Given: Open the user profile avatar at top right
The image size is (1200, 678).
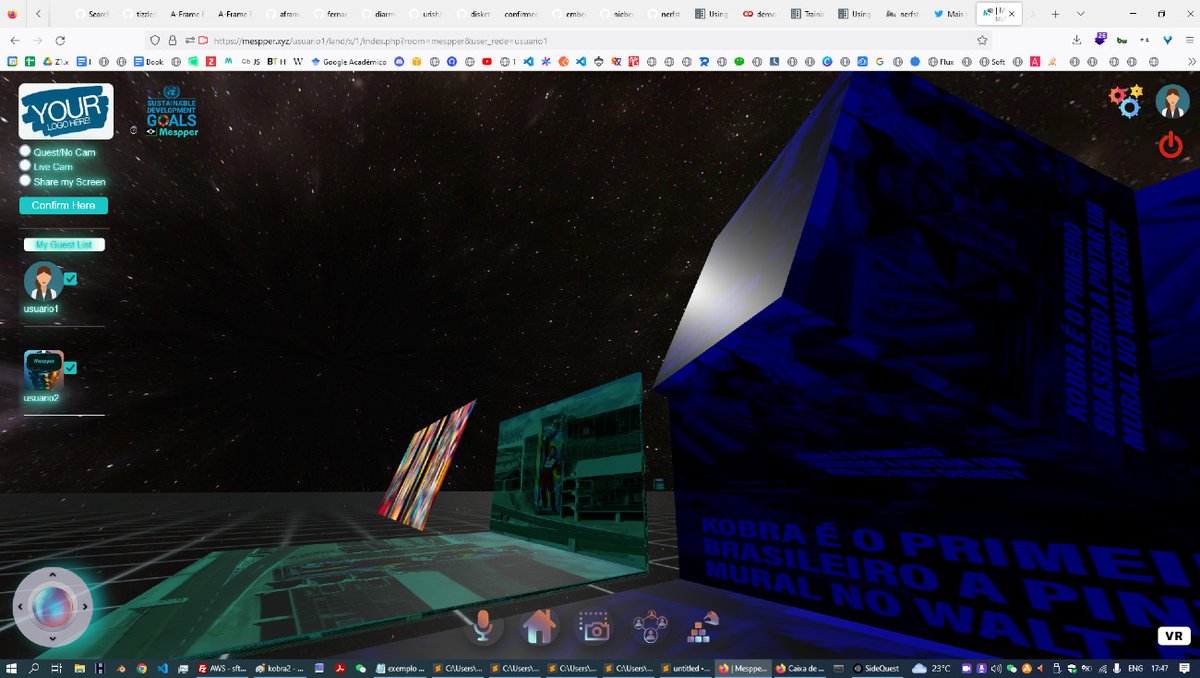Looking at the screenshot, I should click(x=1172, y=101).
